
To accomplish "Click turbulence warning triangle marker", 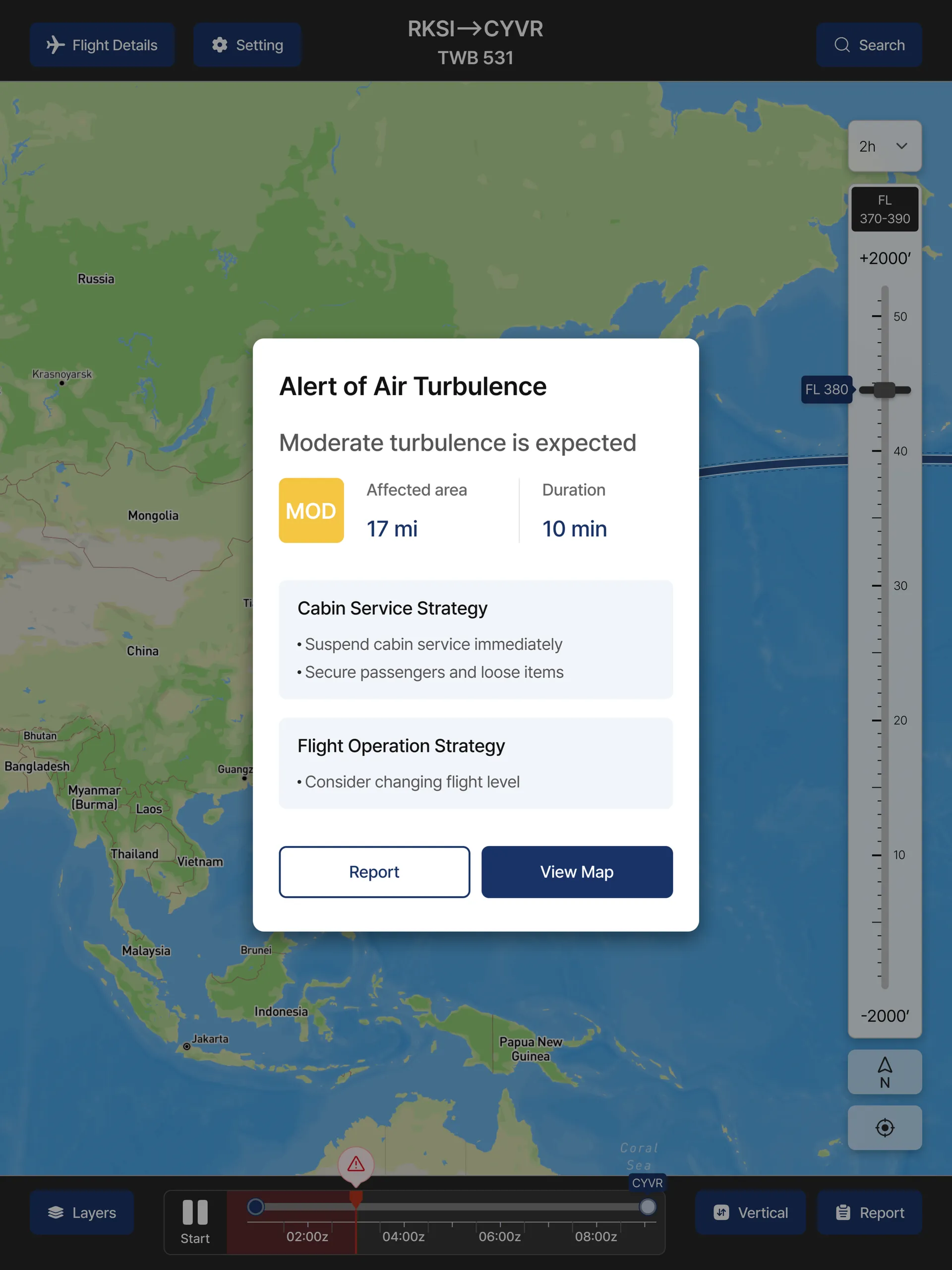I will click(x=356, y=1164).
